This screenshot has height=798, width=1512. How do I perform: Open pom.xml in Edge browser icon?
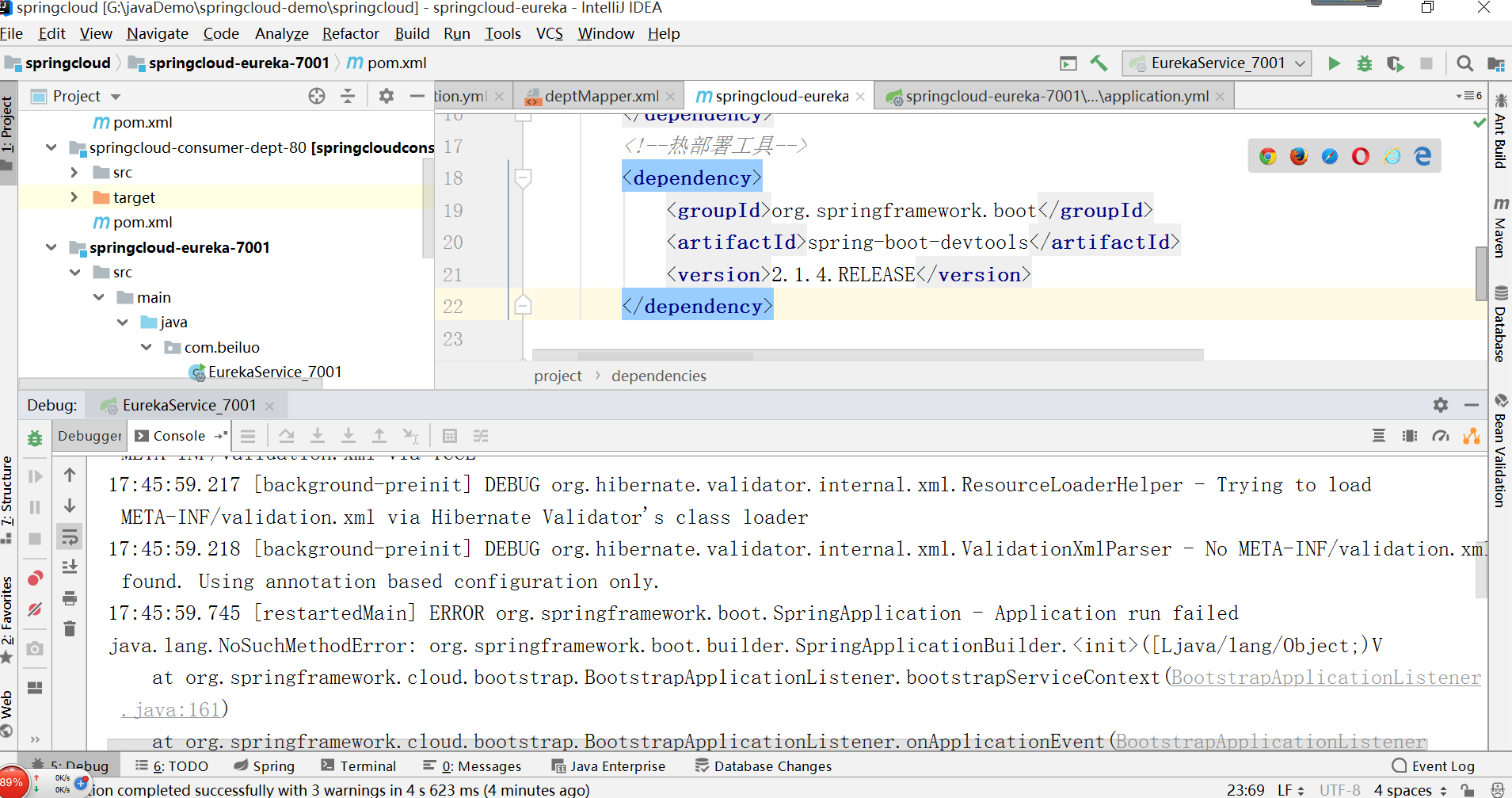[1422, 156]
